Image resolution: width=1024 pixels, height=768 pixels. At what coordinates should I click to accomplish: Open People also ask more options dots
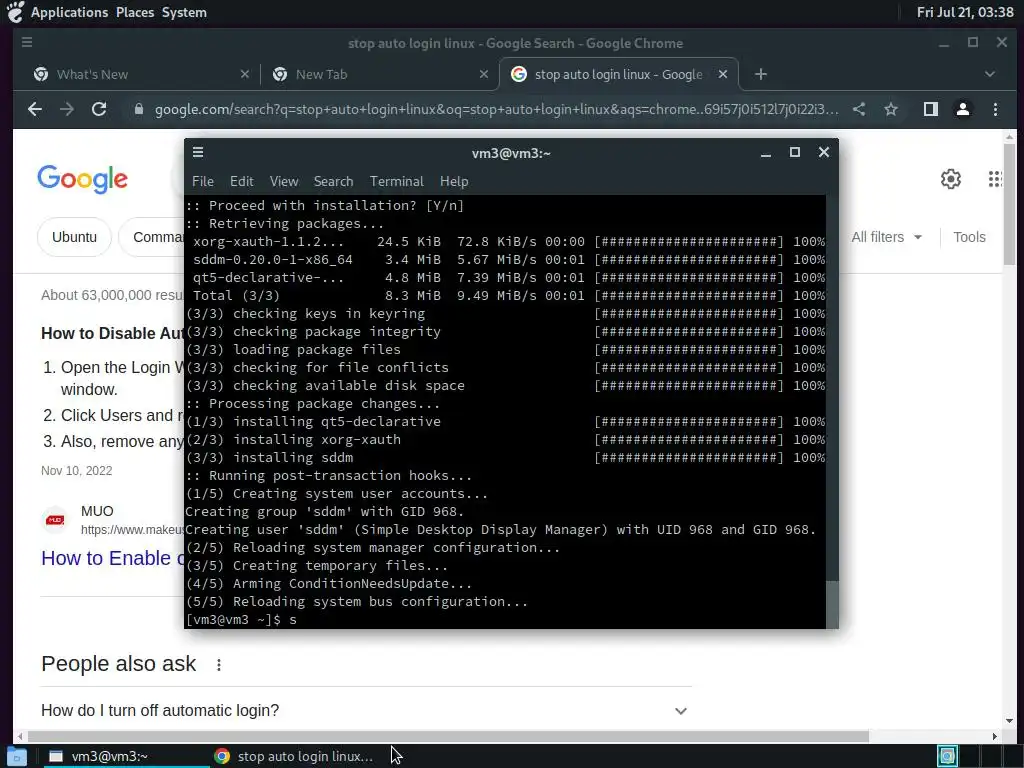coord(219,665)
